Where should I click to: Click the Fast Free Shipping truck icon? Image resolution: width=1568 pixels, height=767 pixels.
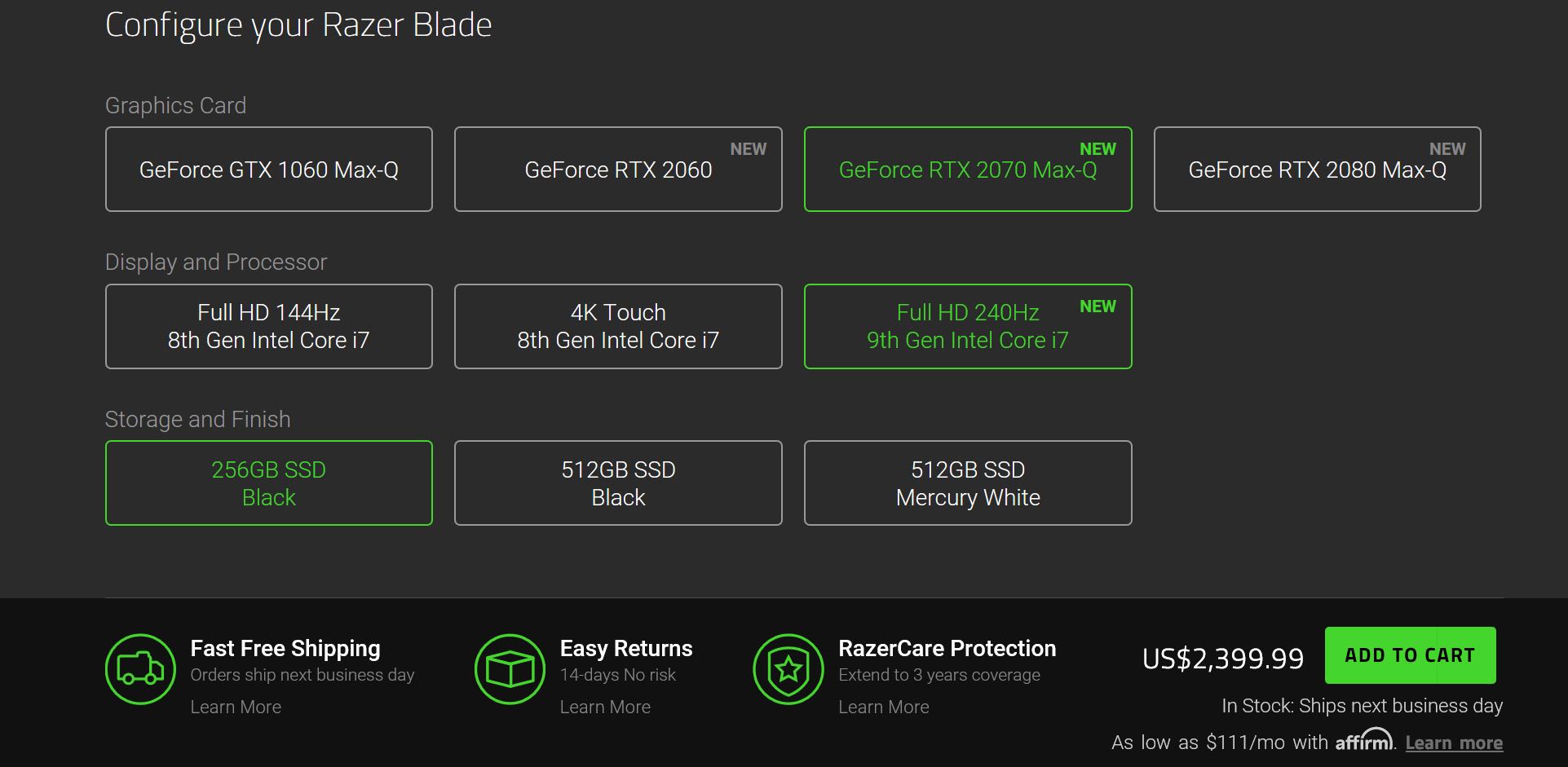(140, 669)
